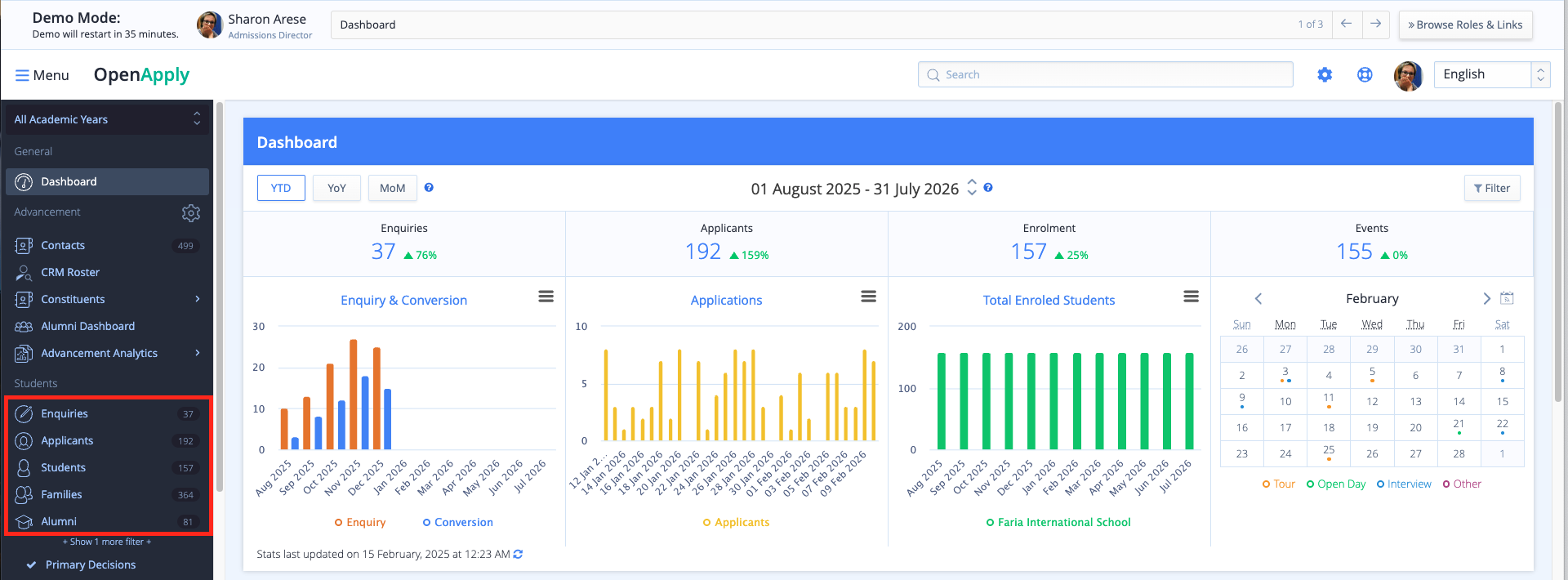Screen dimensions: 1568x580
Task: Open Total Enroled Students chart menu icon
Action: [1191, 297]
